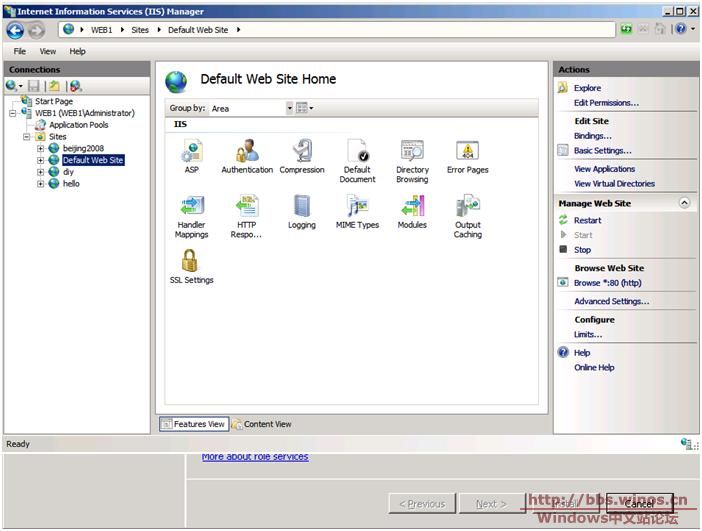The height and width of the screenshot is (531, 702).
Task: Collapse the Sites tree node
Action: click(26, 137)
